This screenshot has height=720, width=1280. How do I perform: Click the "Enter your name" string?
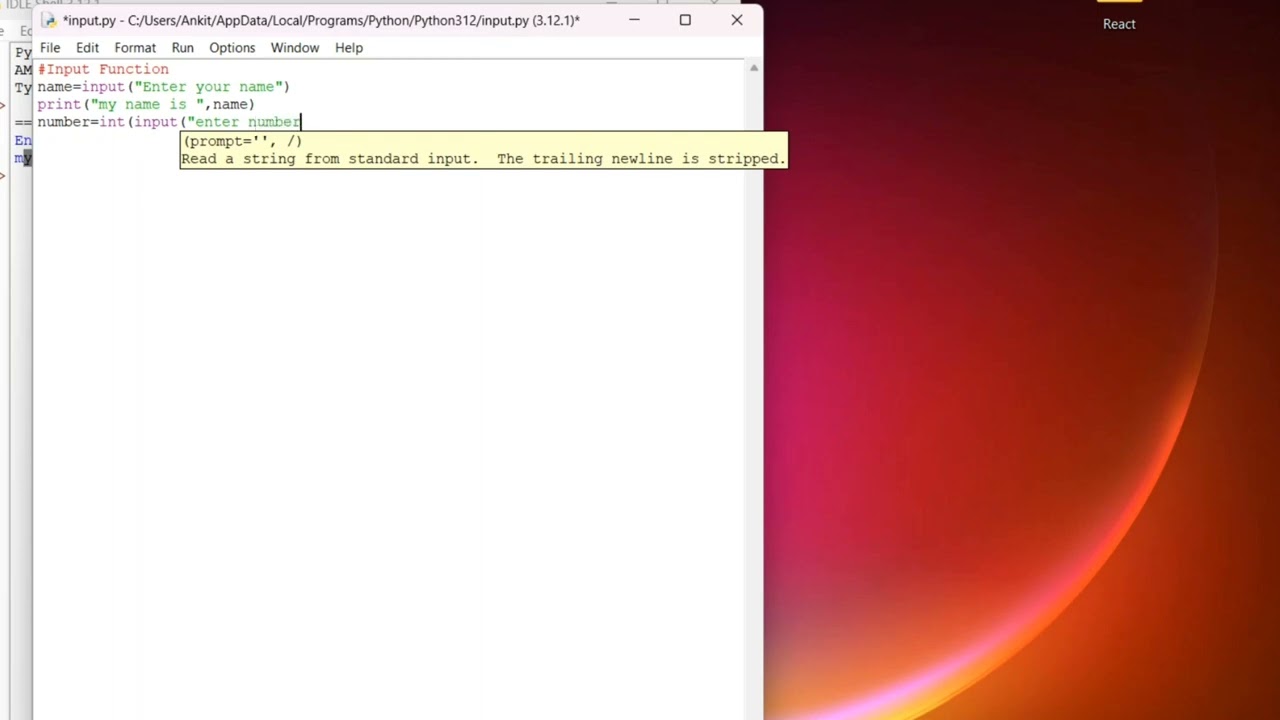point(209,87)
